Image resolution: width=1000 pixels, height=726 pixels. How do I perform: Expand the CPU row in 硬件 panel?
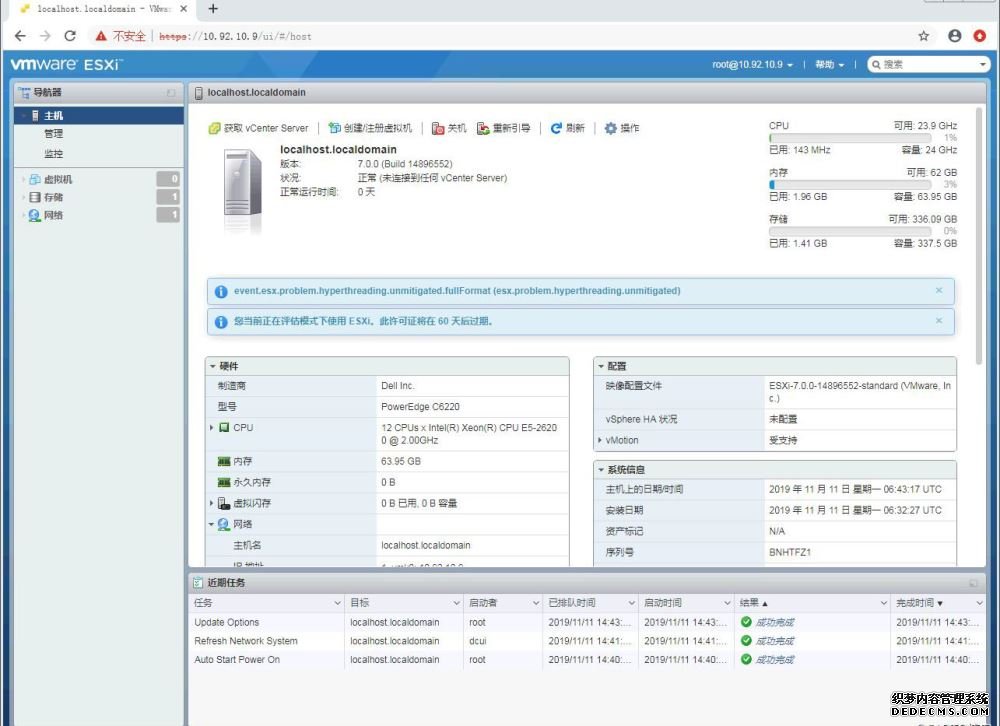coord(212,427)
